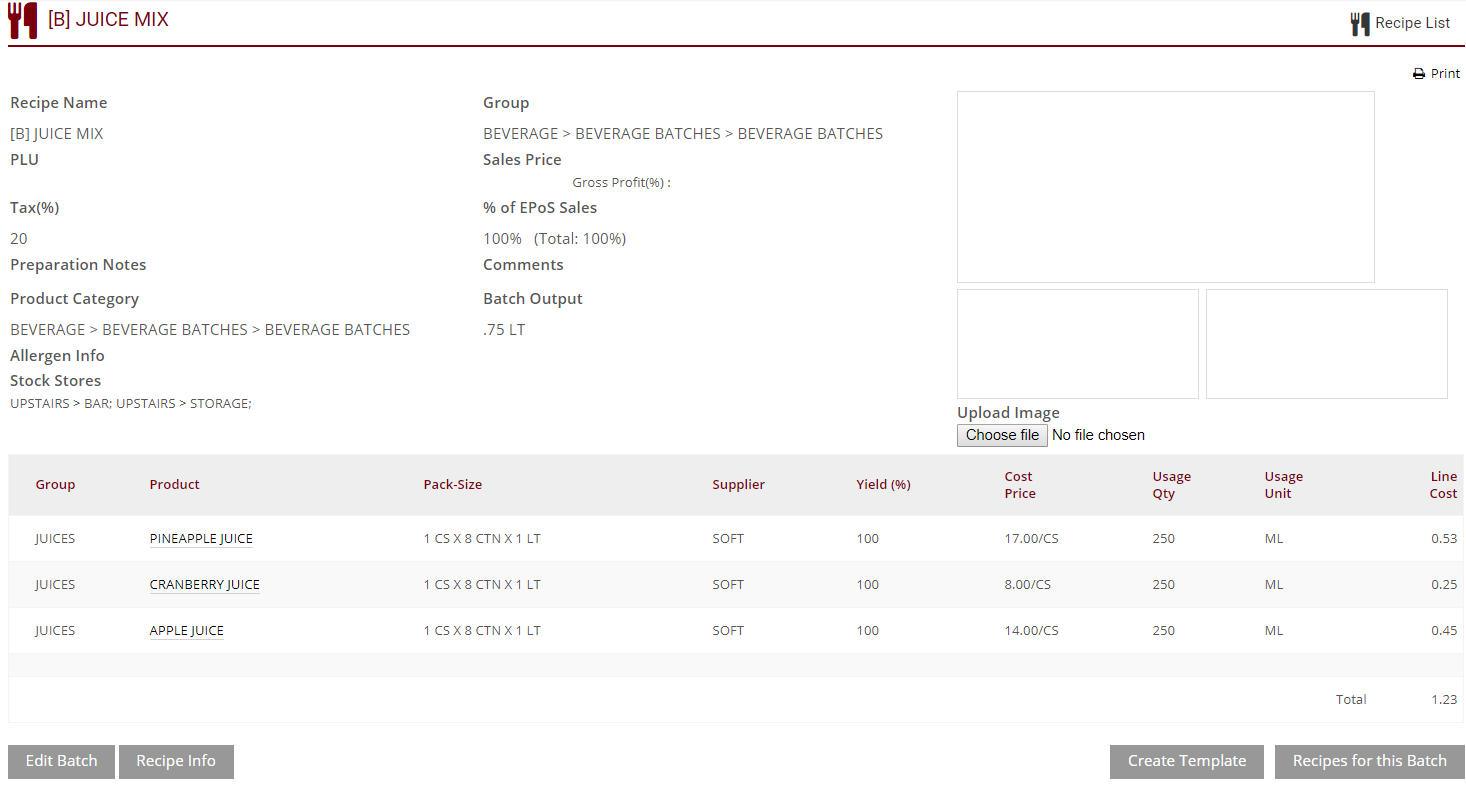The image size is (1466, 791).
Task: View the APPLE JUICE ingredient page
Action: click(x=186, y=630)
